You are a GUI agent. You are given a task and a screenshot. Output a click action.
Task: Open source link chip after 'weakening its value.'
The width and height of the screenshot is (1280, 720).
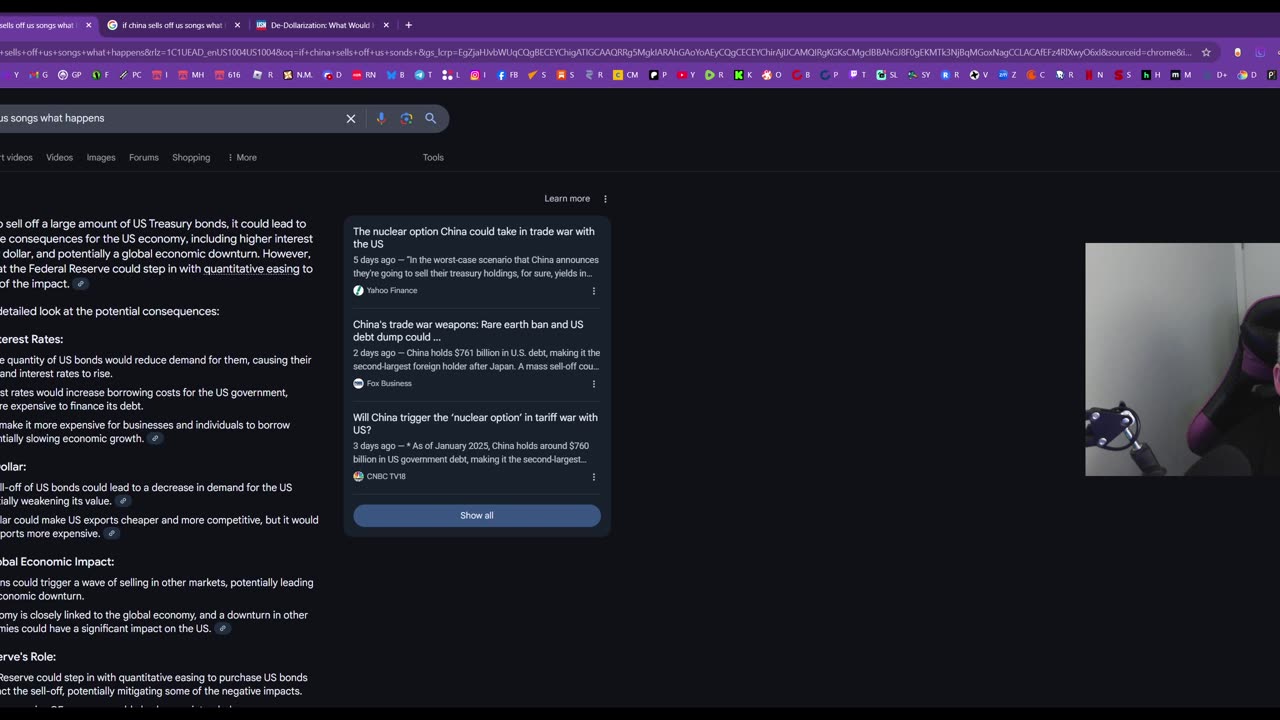(123, 502)
